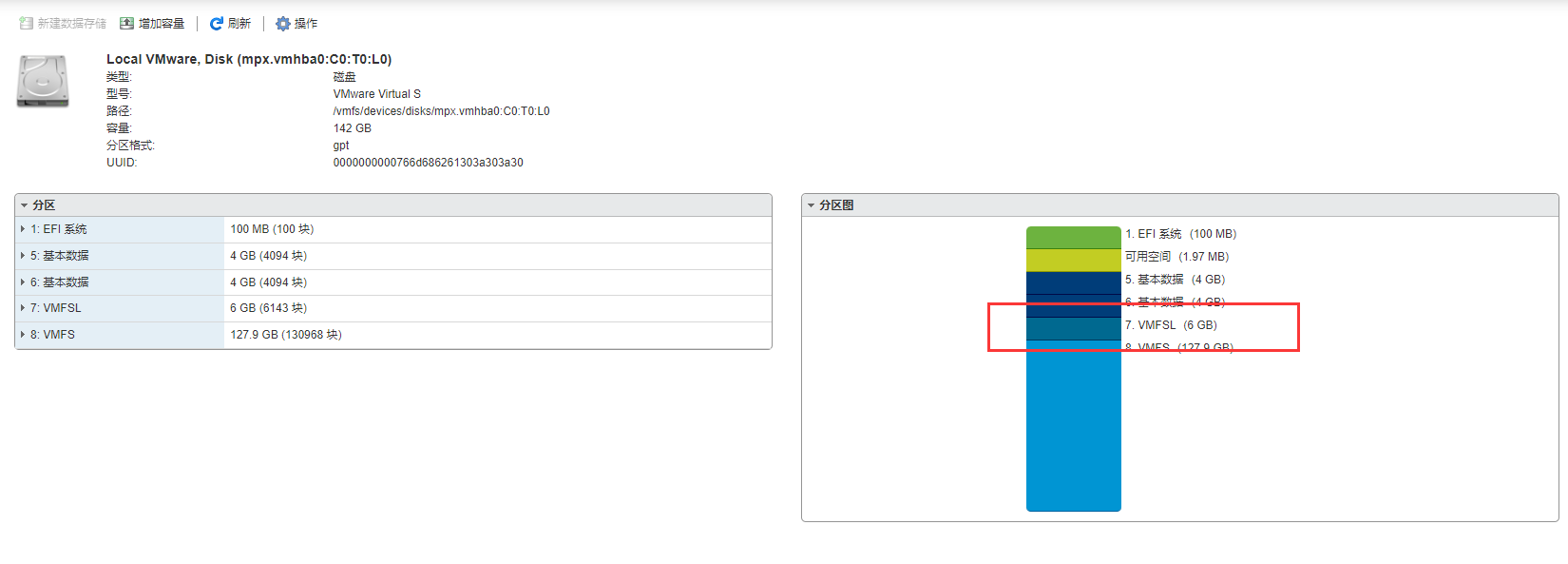The width and height of the screenshot is (1568, 564).
Task: Click the 刷新 refresh arrow icon
Action: click(217, 23)
